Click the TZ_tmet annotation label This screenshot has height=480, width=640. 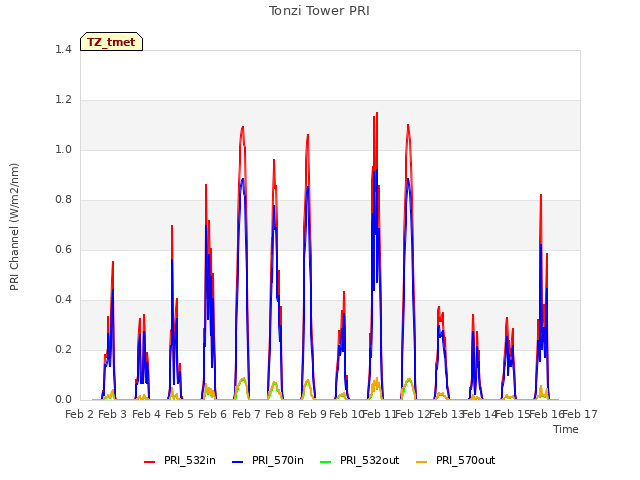111,42
